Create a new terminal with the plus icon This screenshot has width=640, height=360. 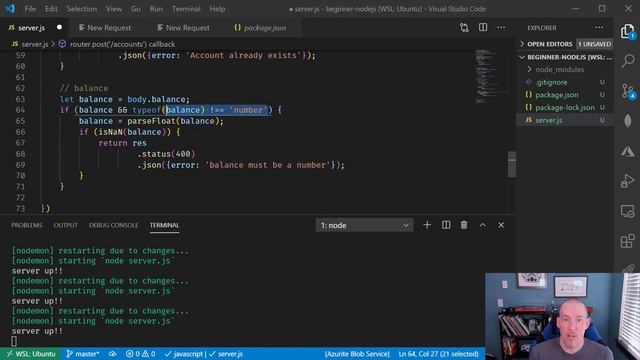pos(427,225)
